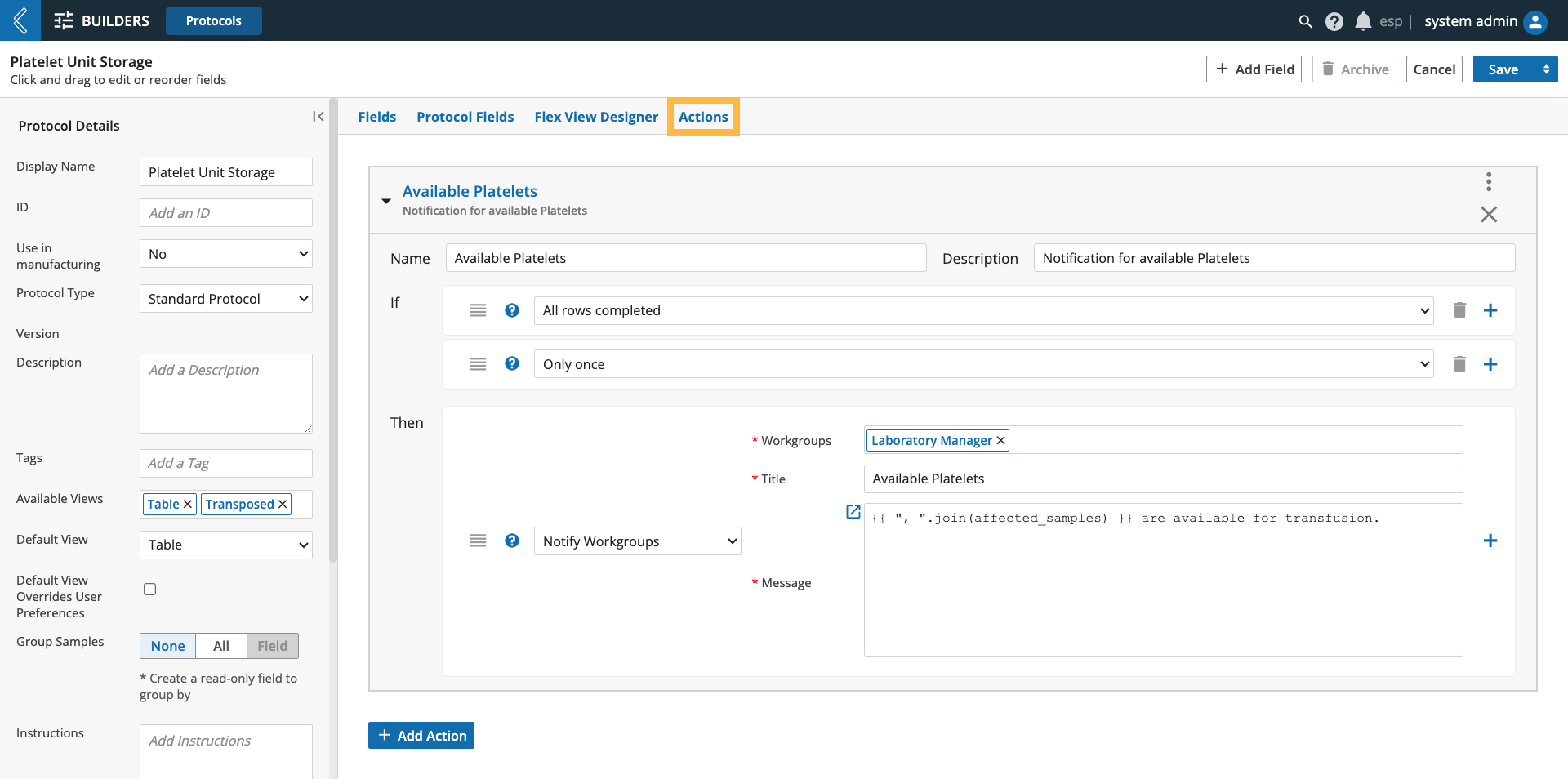1568x779 pixels.
Task: Click drag handle for Notify Workgroups action
Action: (478, 541)
